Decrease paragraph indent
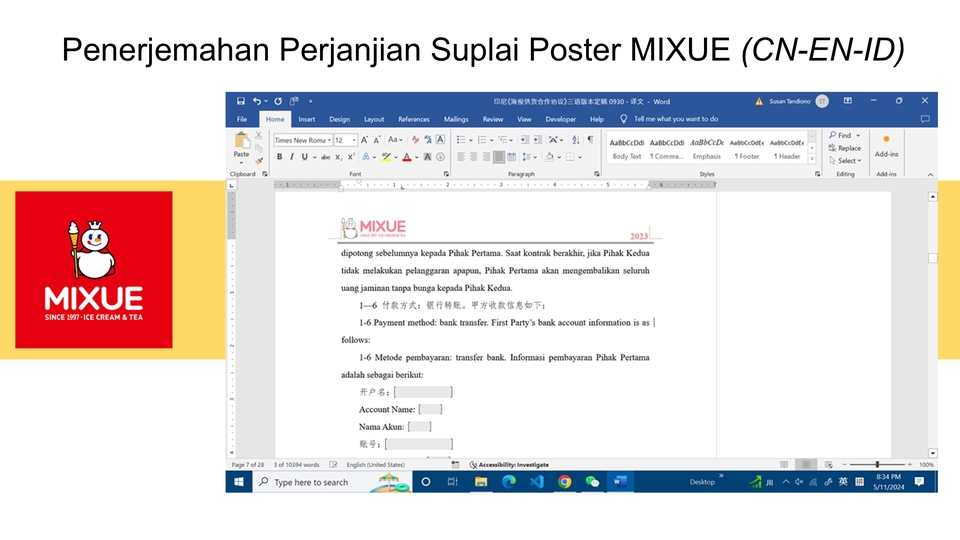Viewport: 960px width, 540px height. pyautogui.click(x=524, y=140)
